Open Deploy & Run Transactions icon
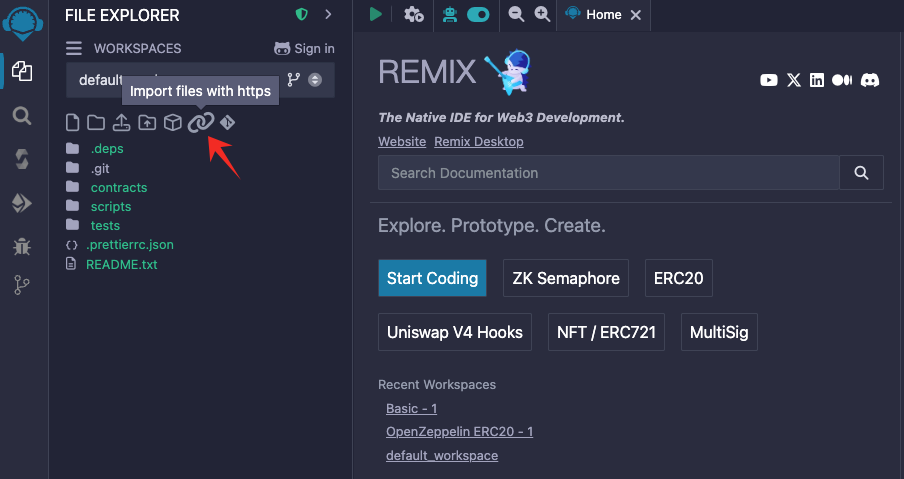Screen dimensions: 904x479 [x=22, y=203]
